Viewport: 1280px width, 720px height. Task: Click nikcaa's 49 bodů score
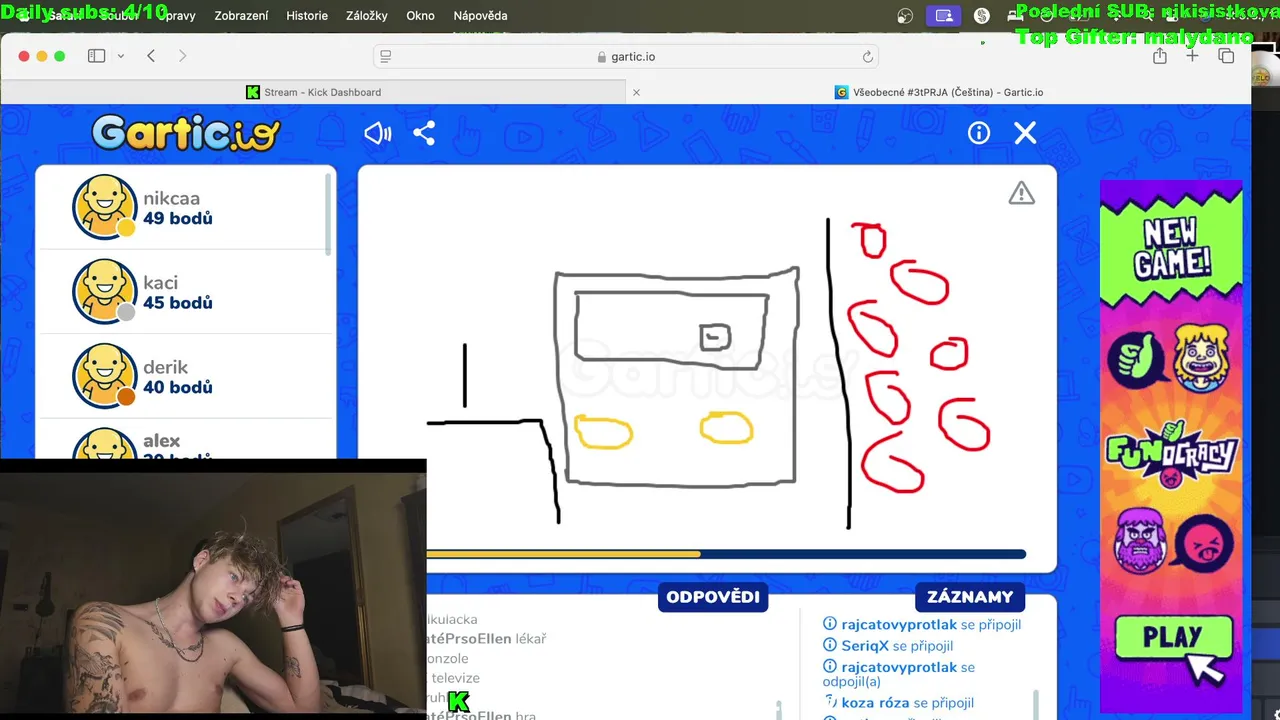click(x=177, y=218)
